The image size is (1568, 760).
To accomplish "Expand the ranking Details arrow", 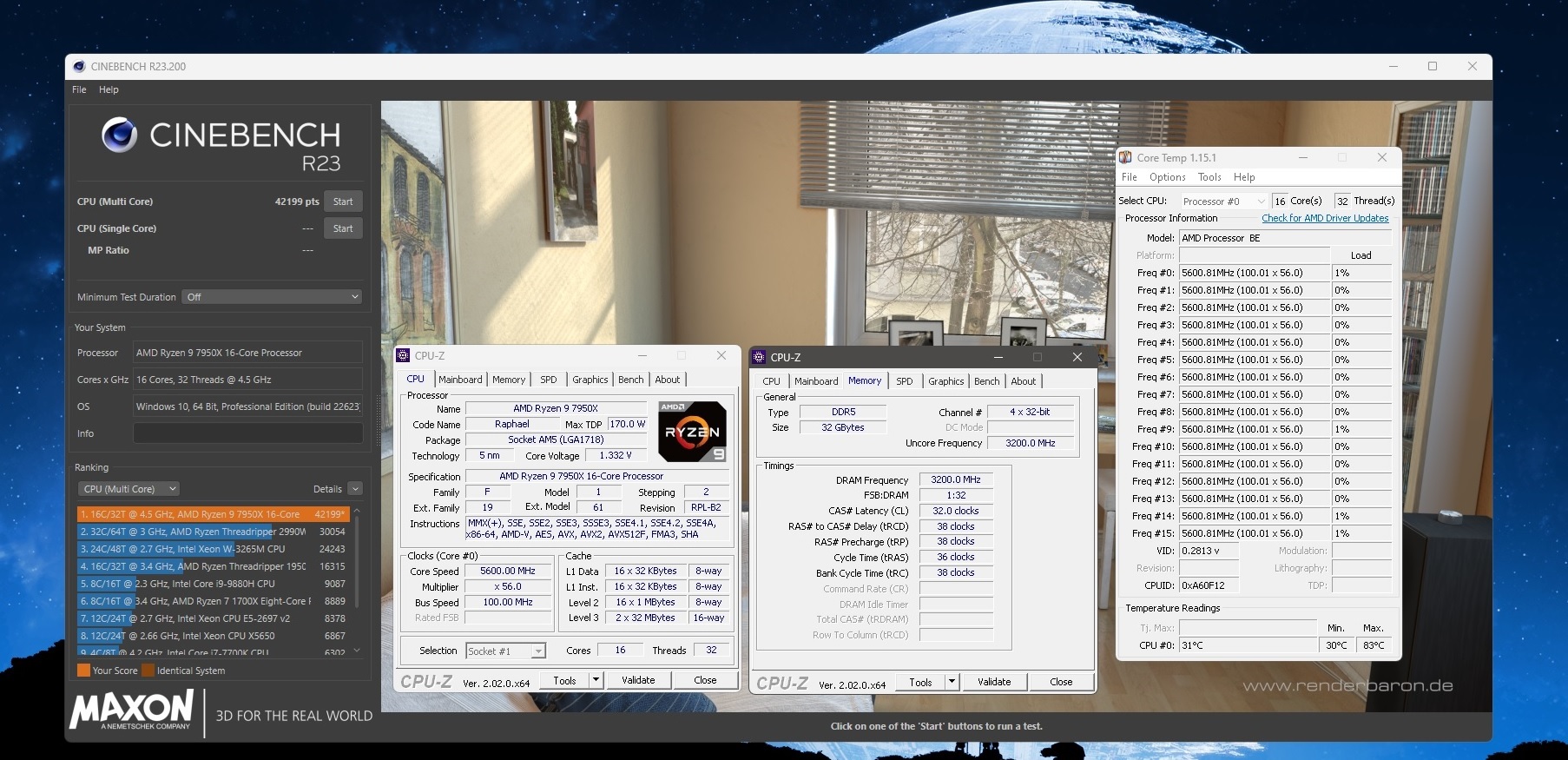I will coord(355,489).
